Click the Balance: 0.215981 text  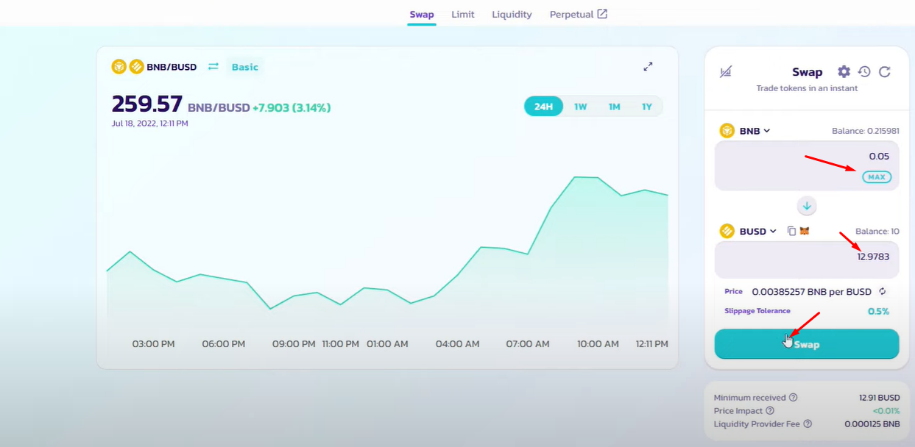(865, 131)
